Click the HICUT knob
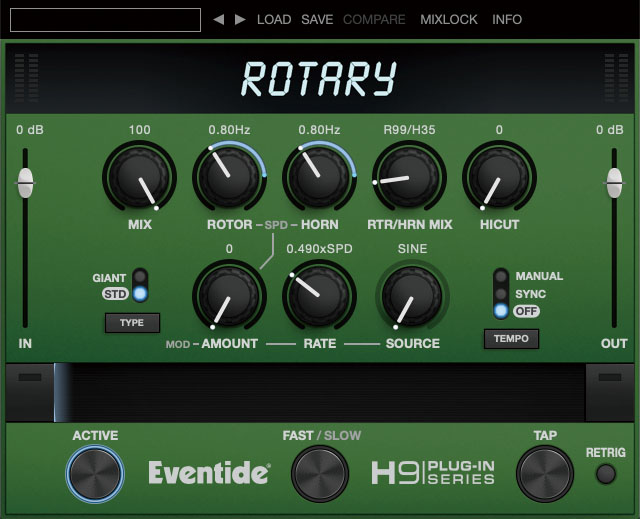 499,177
